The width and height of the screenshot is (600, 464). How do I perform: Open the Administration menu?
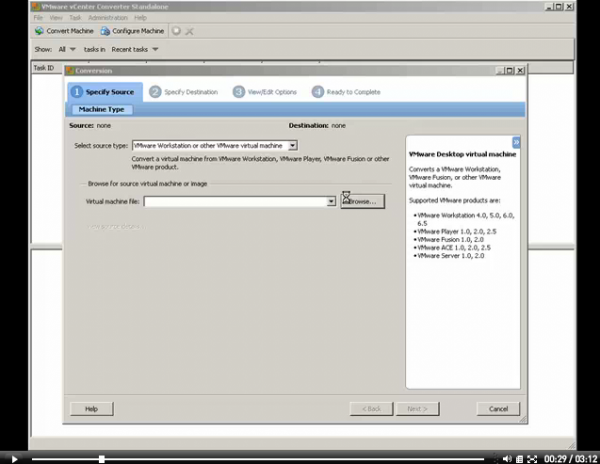(x=107, y=18)
